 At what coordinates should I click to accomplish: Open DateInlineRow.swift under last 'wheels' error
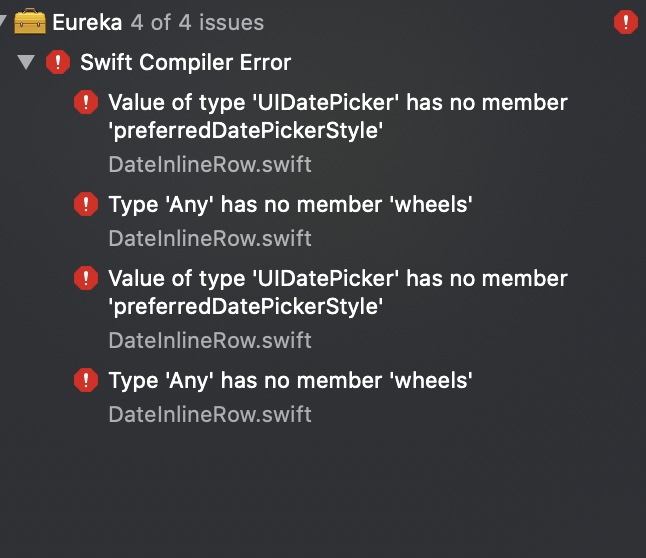(x=210, y=414)
